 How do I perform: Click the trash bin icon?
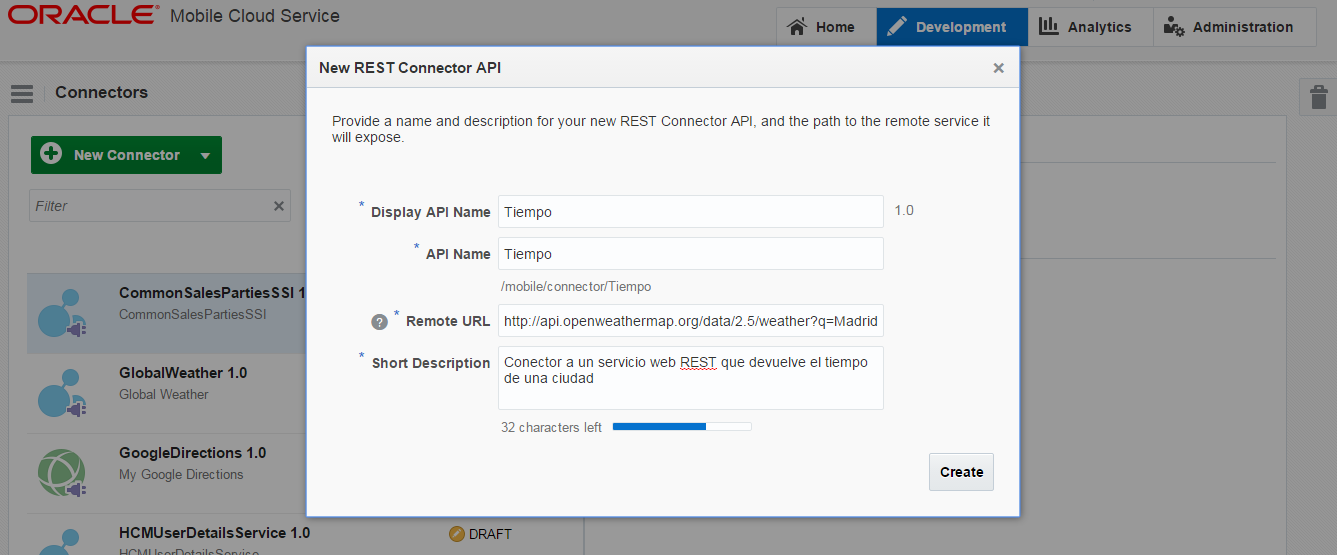pos(1318,97)
